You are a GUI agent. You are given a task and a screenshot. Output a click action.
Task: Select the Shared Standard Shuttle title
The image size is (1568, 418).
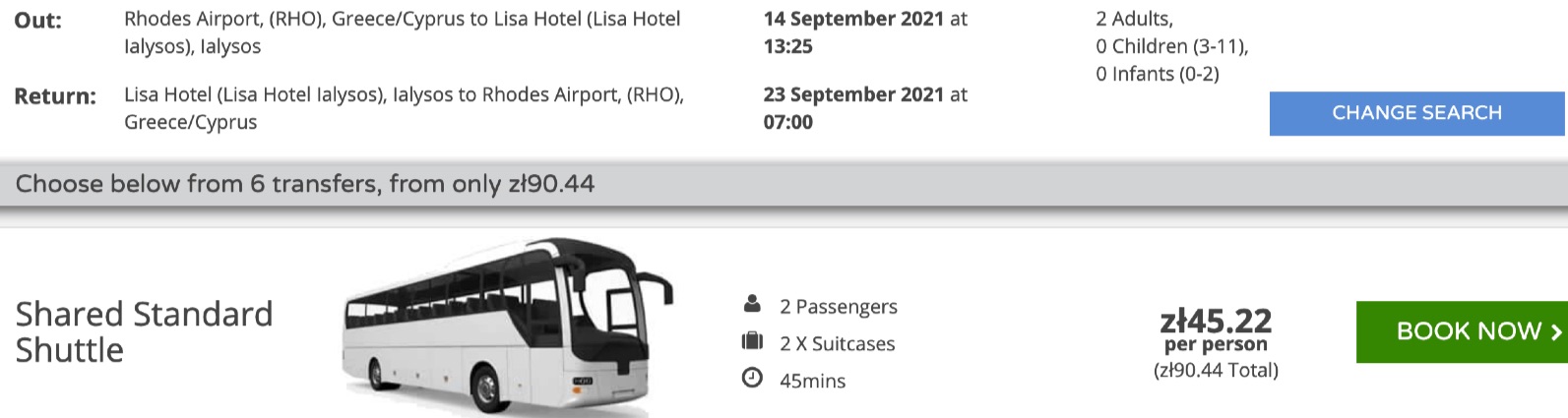click(x=145, y=331)
